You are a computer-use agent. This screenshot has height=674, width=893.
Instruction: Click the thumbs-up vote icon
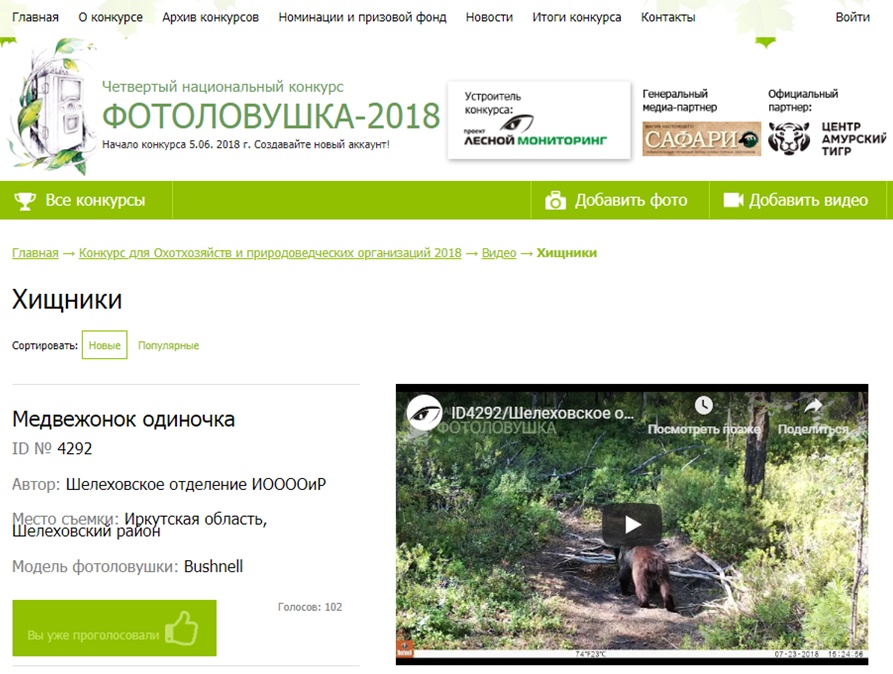(181, 628)
